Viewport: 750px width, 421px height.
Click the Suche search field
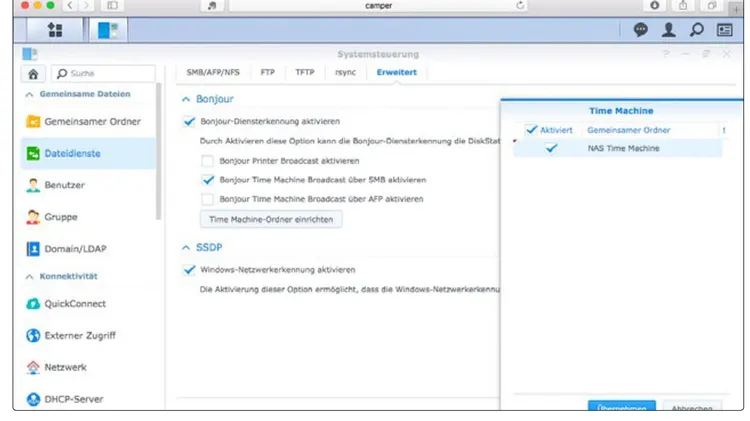(103, 74)
